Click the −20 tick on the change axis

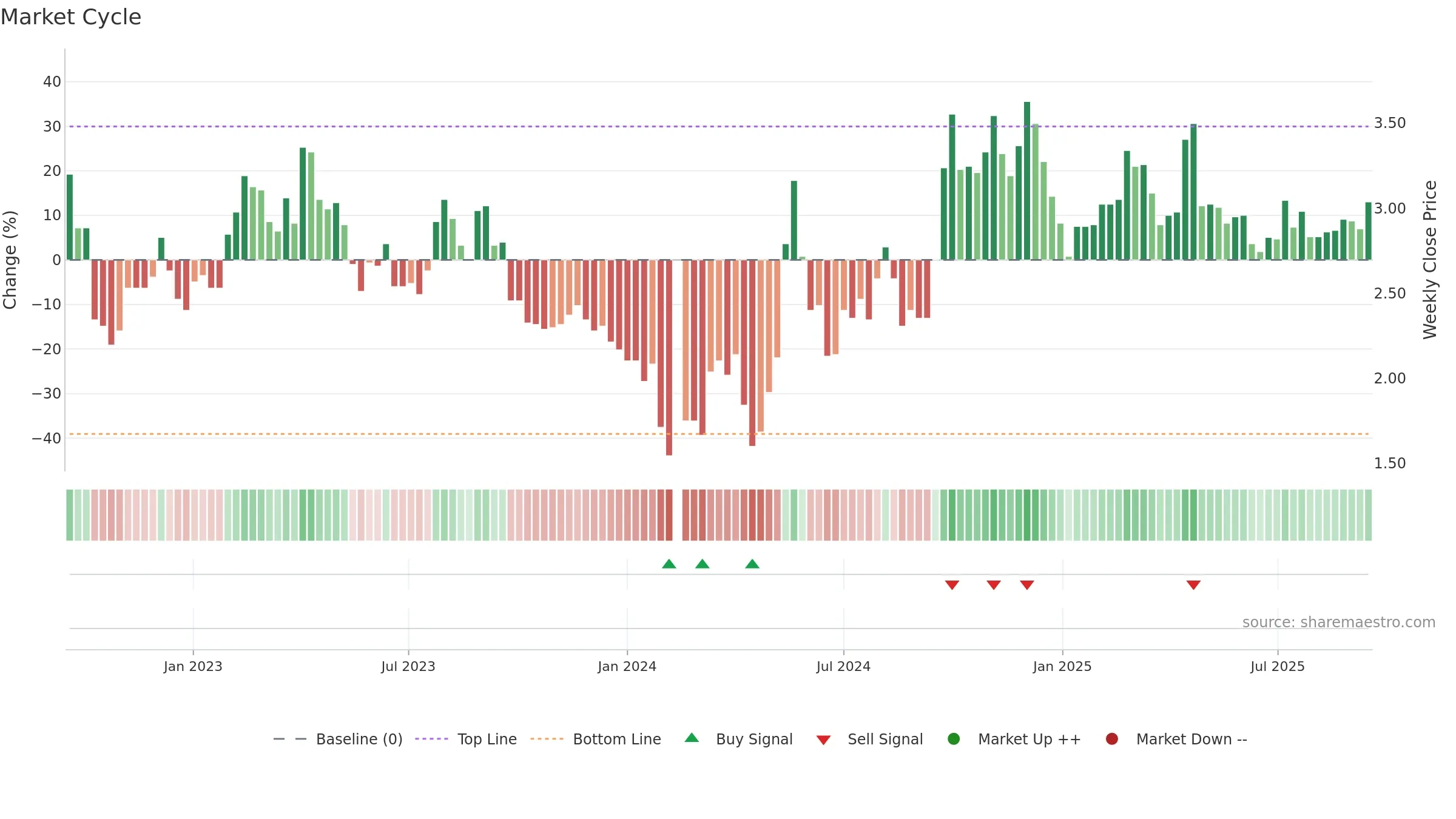[47, 349]
